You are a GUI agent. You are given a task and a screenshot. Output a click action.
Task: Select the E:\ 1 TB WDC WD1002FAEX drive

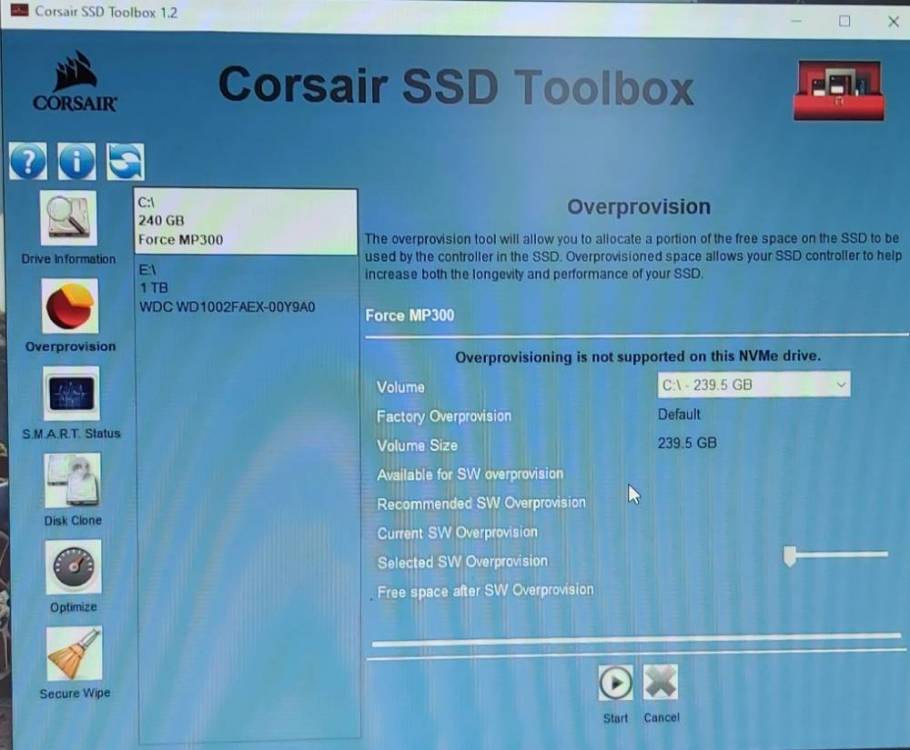coord(245,289)
